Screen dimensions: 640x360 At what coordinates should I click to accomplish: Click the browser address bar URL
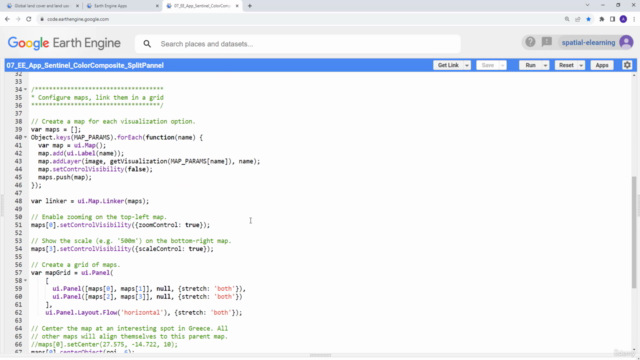tap(78, 19)
